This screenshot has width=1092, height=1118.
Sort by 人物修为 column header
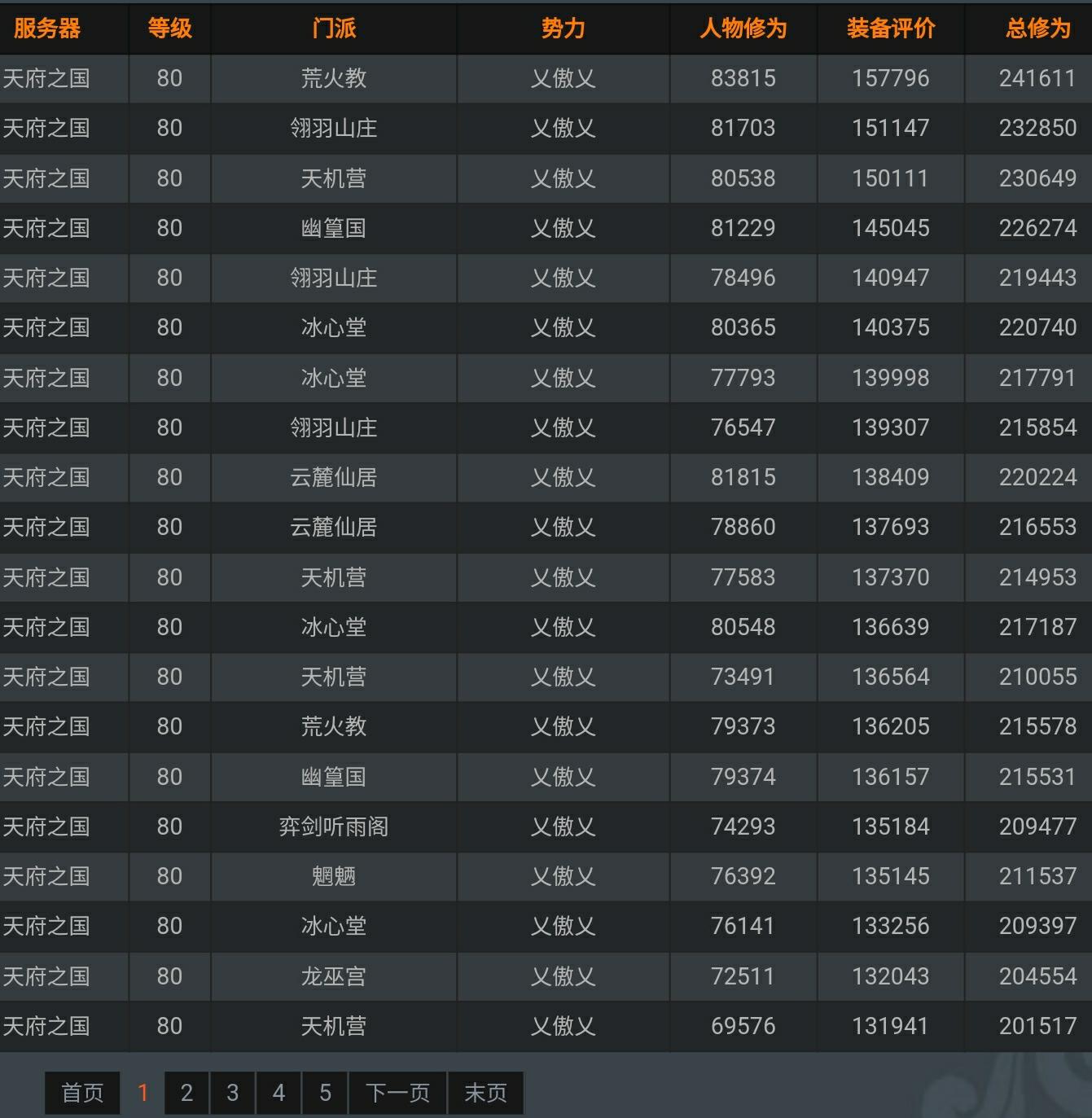click(x=743, y=28)
